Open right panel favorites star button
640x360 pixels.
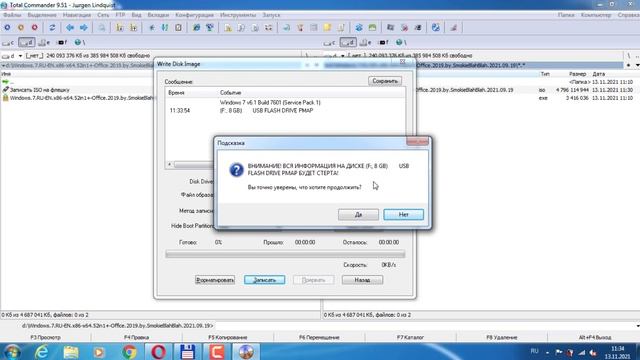tap(629, 65)
